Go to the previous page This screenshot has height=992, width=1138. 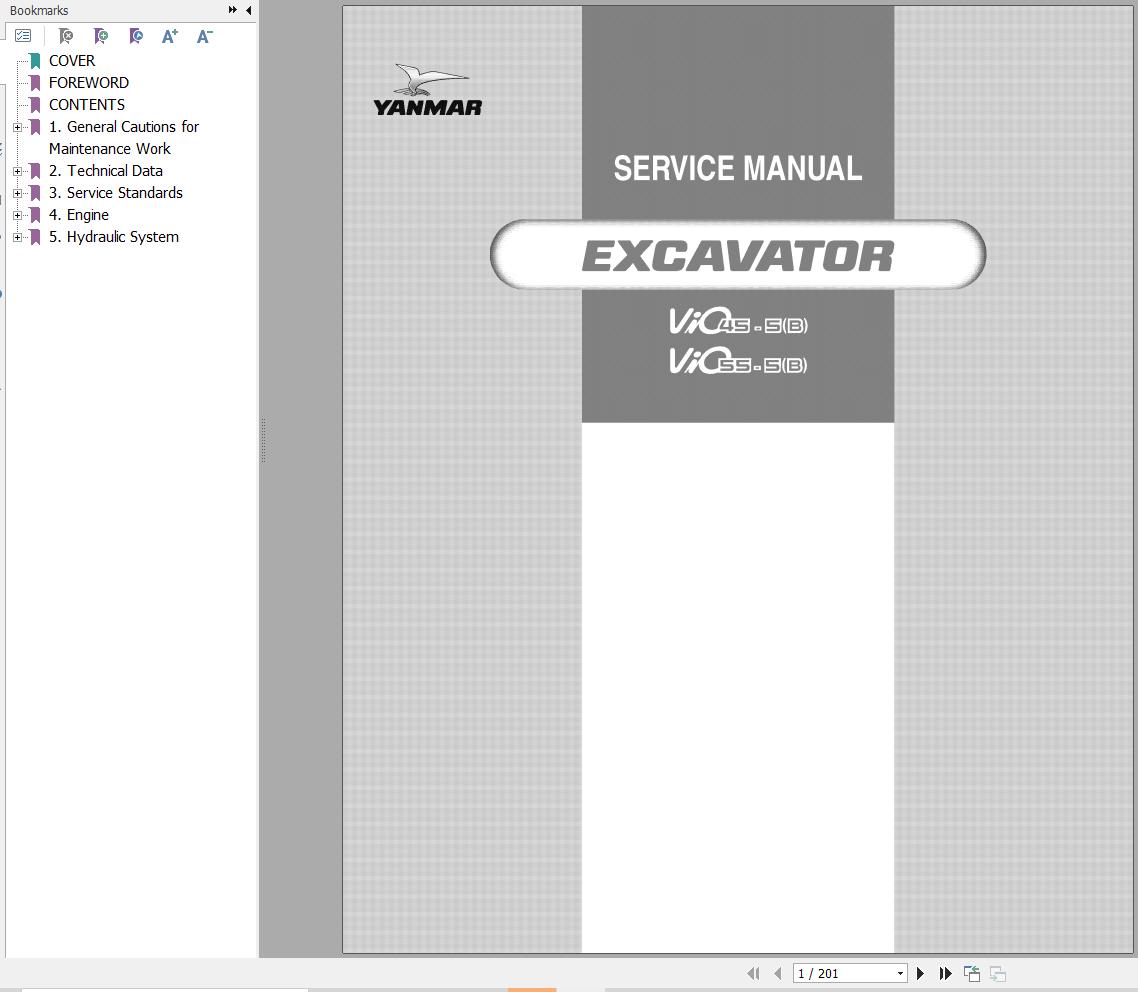[x=778, y=974]
